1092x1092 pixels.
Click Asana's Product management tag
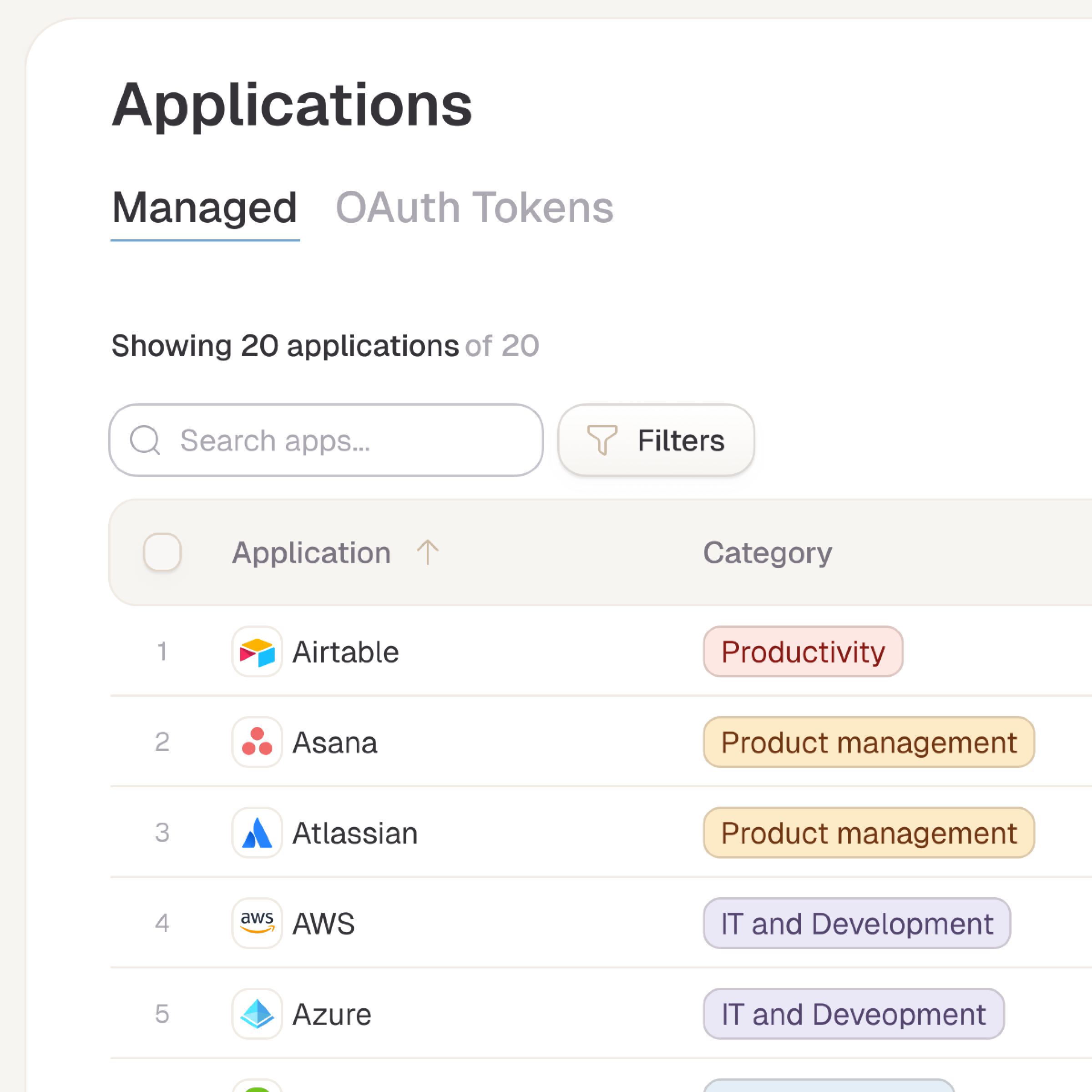tap(868, 742)
